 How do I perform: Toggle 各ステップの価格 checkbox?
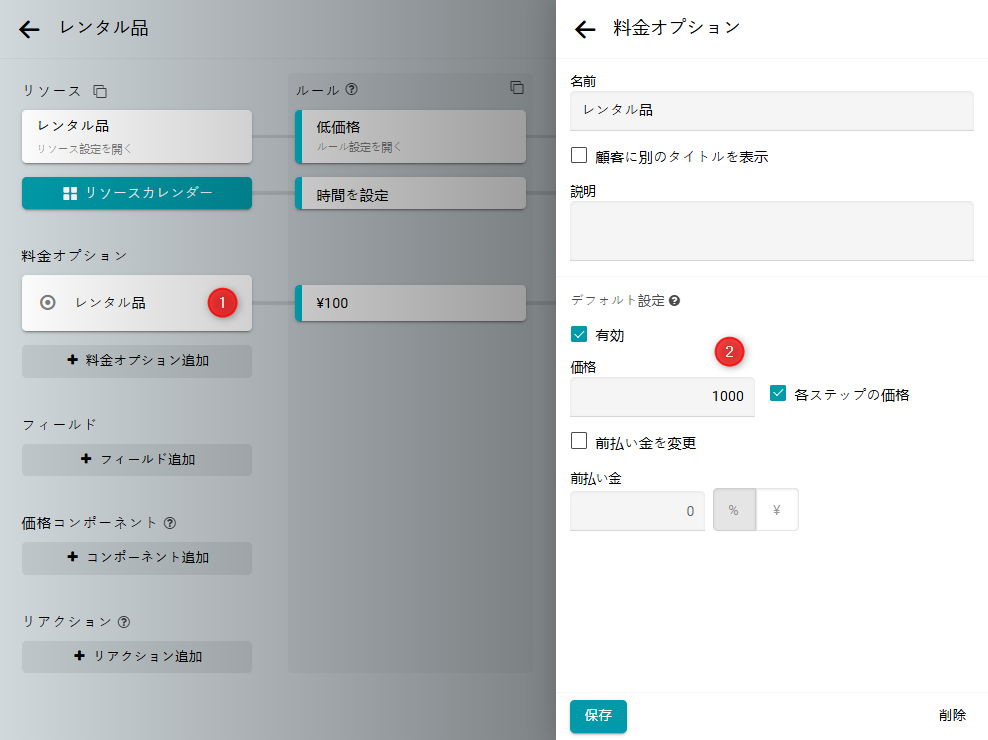[x=778, y=393]
